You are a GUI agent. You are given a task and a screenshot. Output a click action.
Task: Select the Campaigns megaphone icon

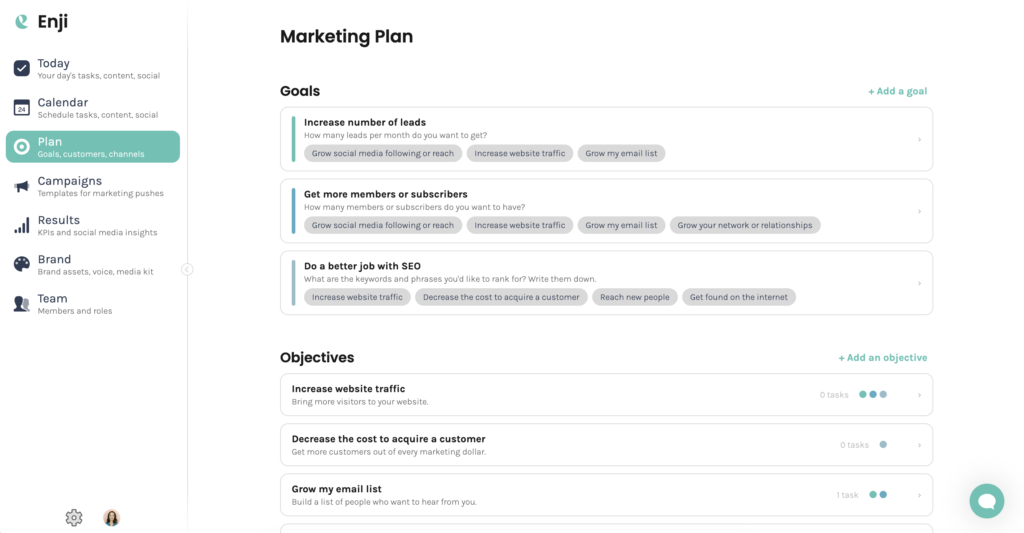point(22,187)
